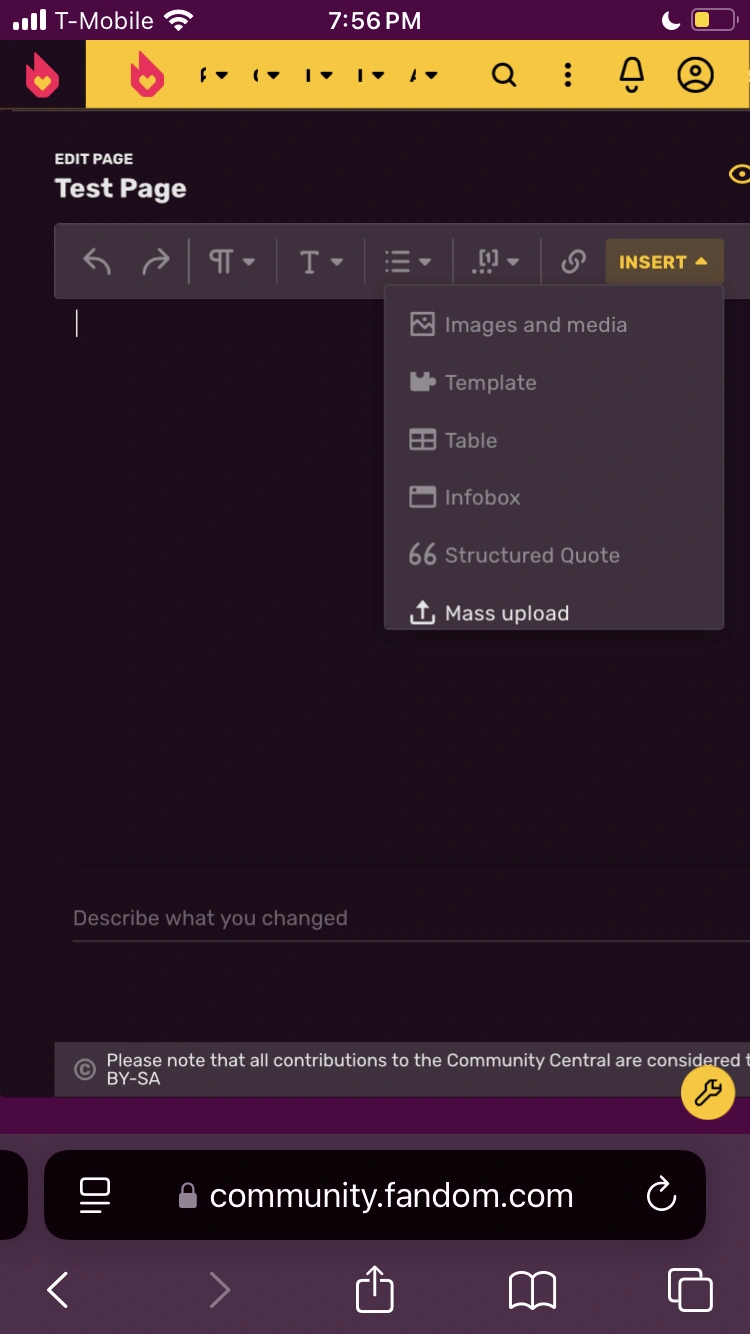This screenshot has height=1334, width=750.
Task: Tap the Fandom flame logo in yellow bar
Action: [x=147, y=75]
